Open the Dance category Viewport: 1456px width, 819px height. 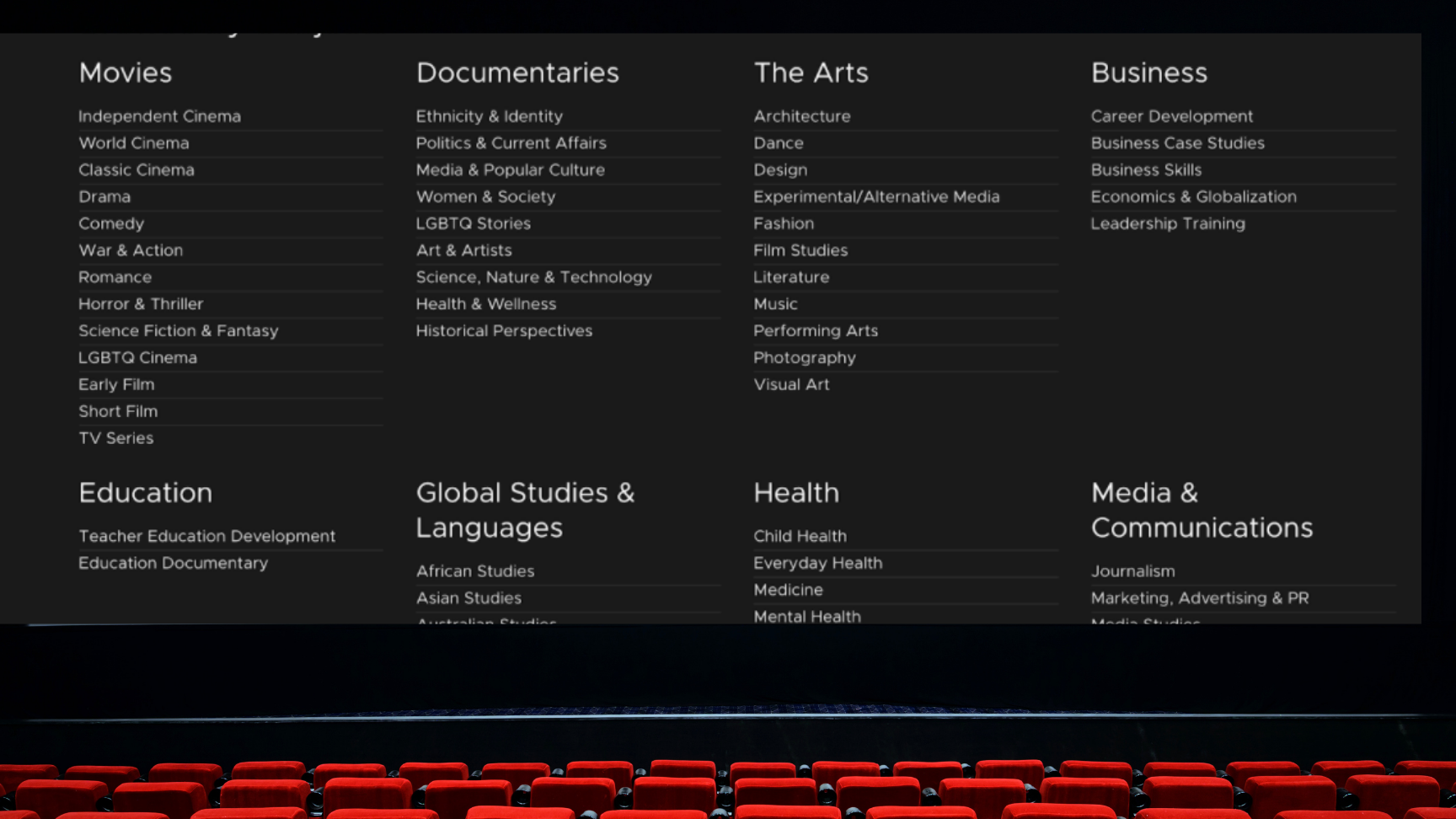click(778, 143)
